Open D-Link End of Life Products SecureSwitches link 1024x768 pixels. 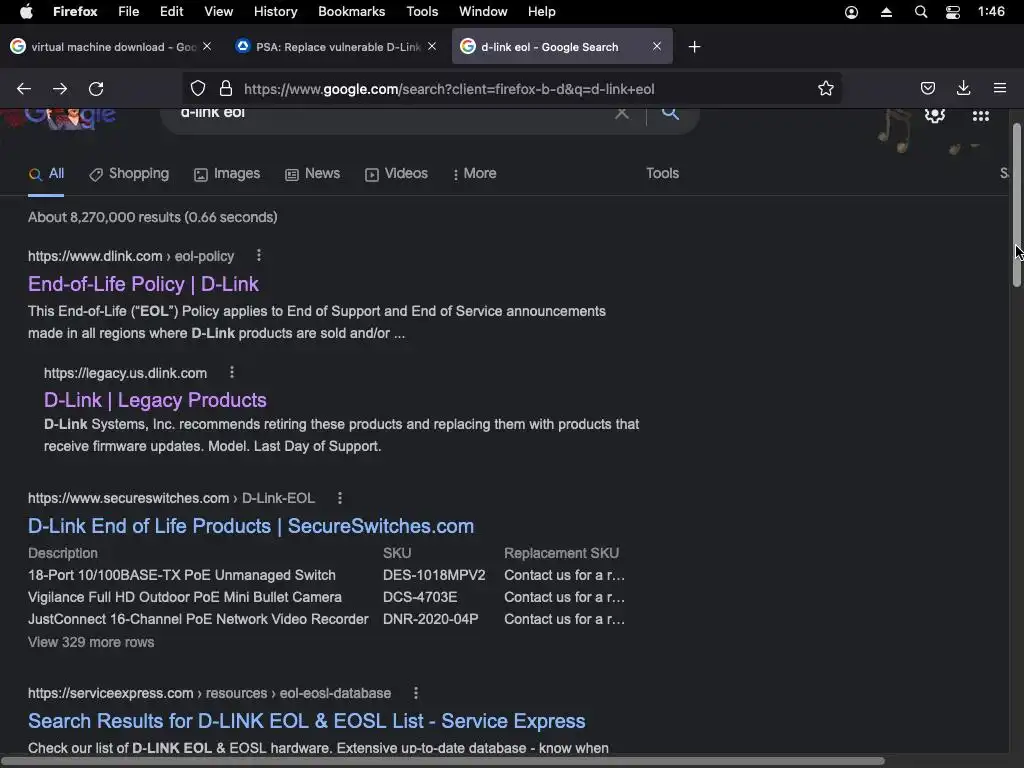click(251, 526)
